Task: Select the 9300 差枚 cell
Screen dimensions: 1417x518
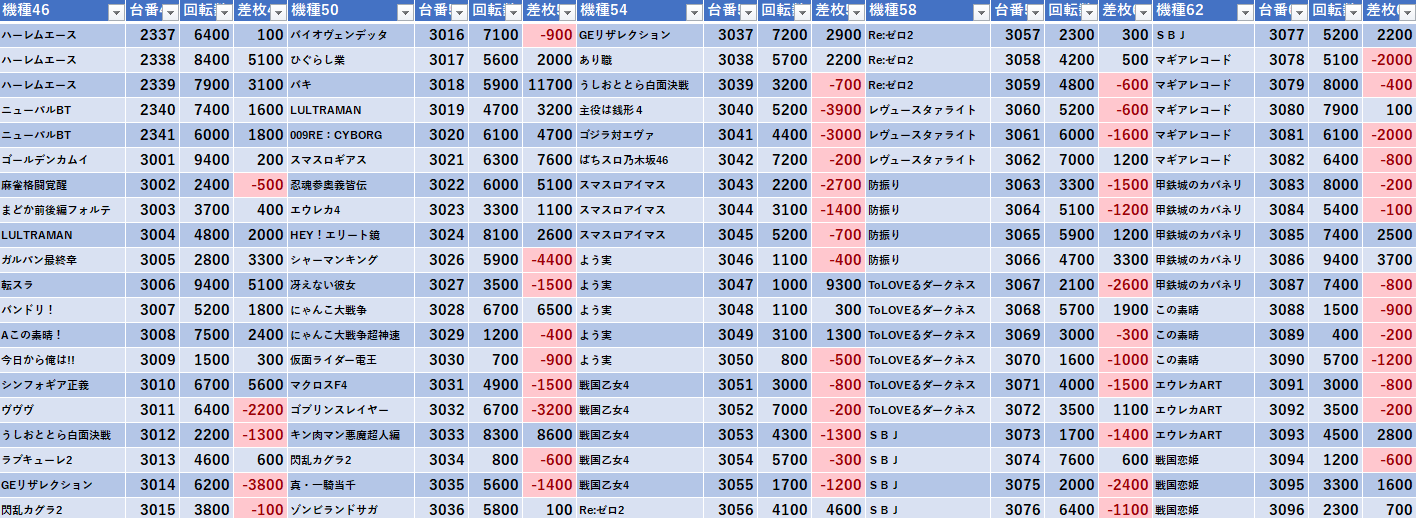Action: point(838,285)
